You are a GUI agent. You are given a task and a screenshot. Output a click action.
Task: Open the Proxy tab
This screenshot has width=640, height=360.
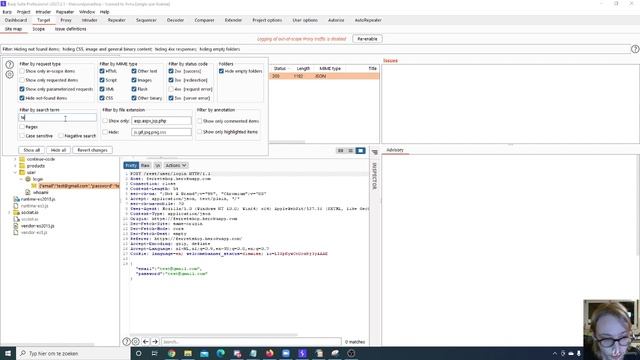click(66, 20)
